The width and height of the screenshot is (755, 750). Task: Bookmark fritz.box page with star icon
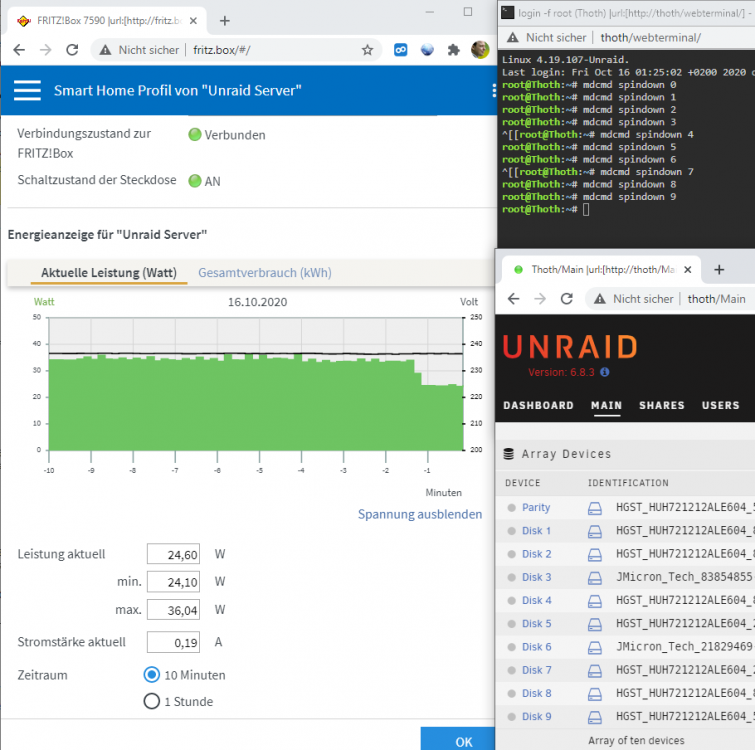tap(367, 50)
